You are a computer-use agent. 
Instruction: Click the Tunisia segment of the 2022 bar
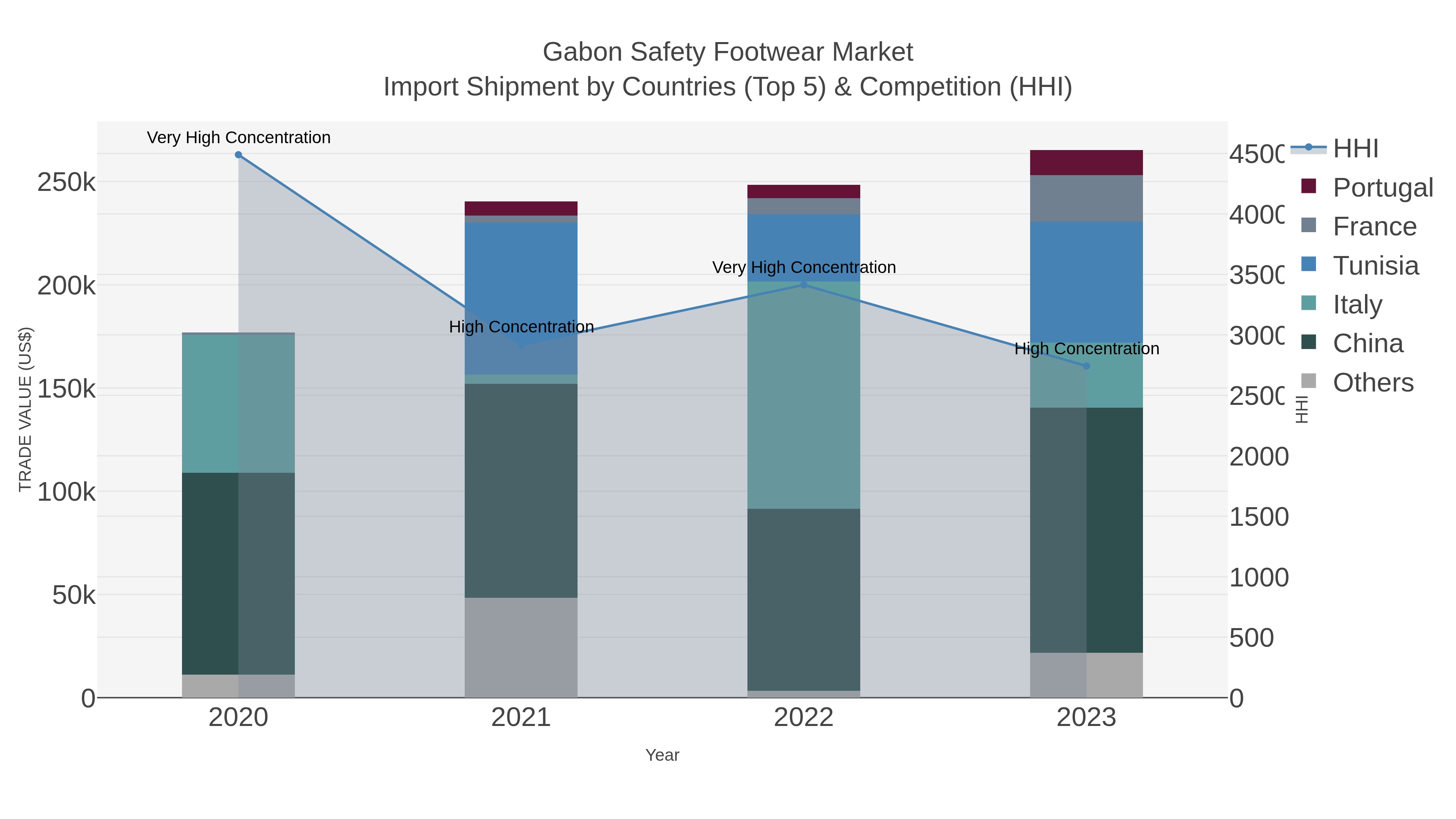[804, 248]
